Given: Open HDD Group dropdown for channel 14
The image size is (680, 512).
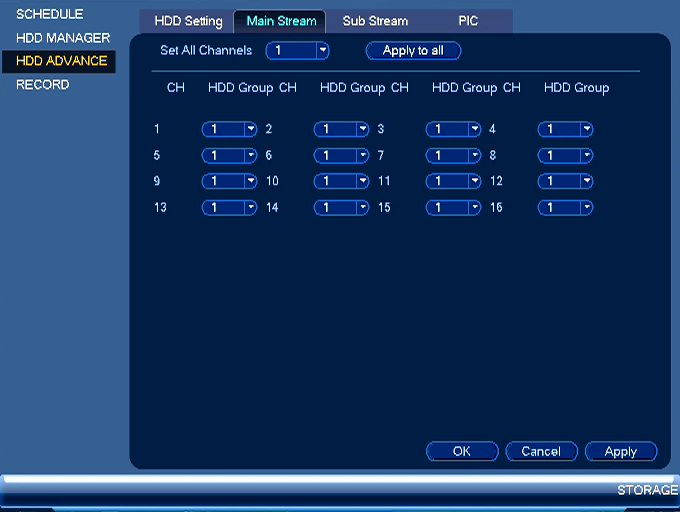Looking at the screenshot, I should (341, 208).
